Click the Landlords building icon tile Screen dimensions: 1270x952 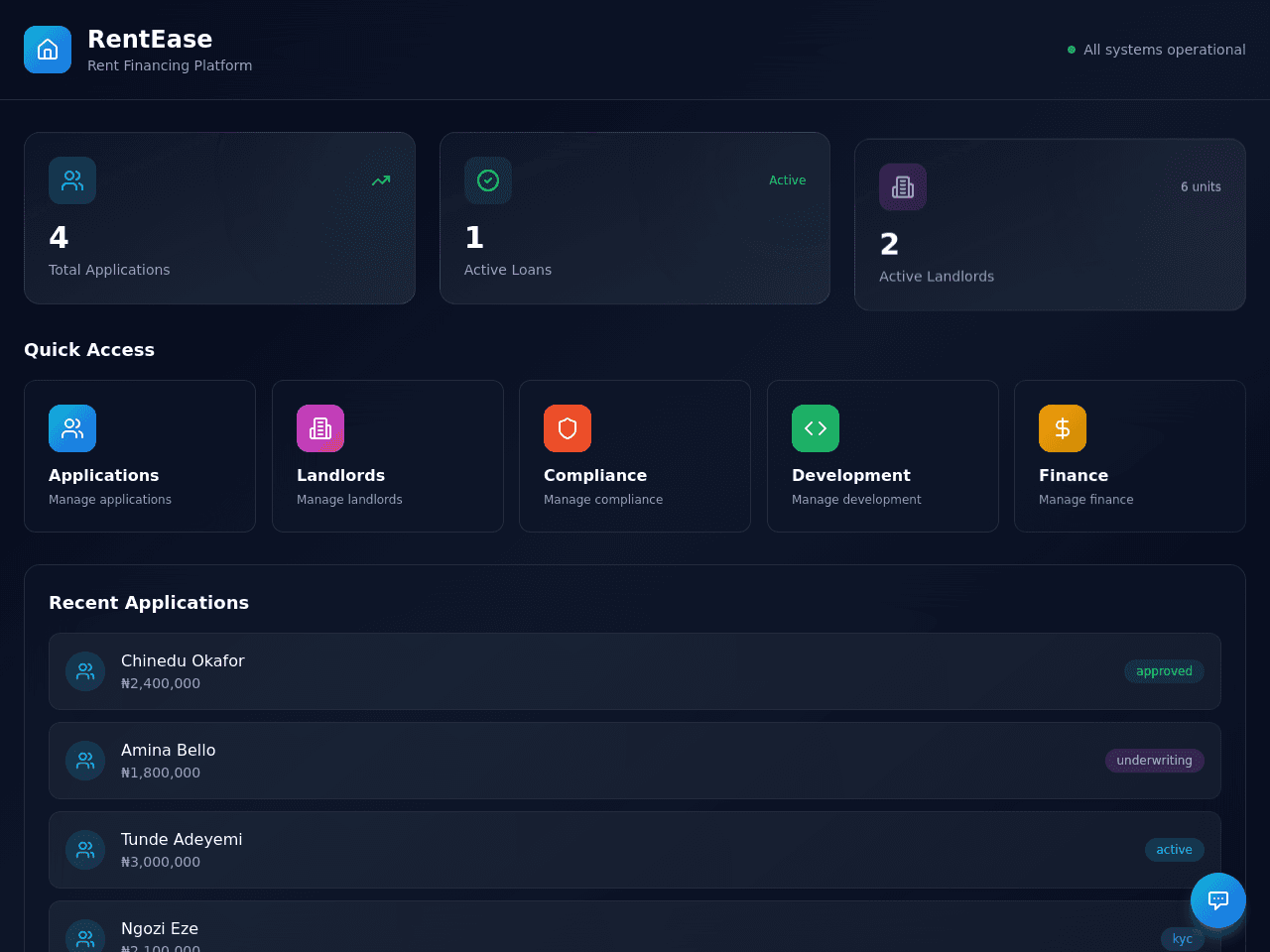pyautogui.click(x=320, y=428)
